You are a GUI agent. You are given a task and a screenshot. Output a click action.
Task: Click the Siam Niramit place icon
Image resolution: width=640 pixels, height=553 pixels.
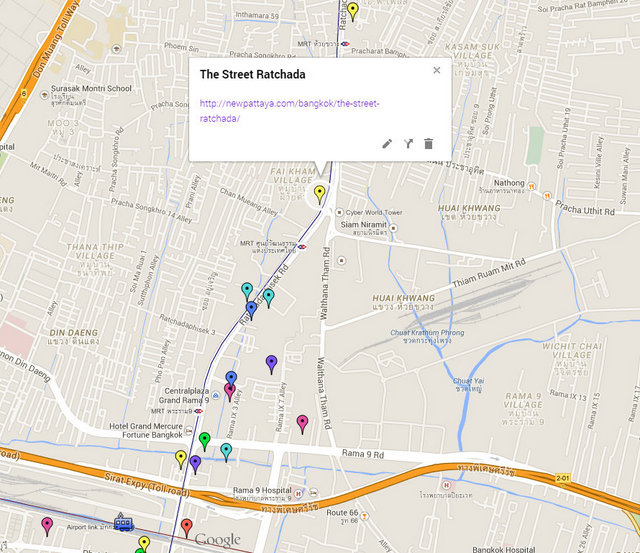coord(393,228)
